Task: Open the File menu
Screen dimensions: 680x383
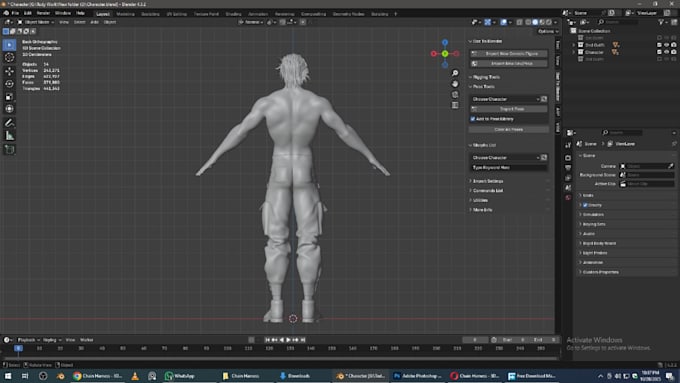Action: pos(16,13)
